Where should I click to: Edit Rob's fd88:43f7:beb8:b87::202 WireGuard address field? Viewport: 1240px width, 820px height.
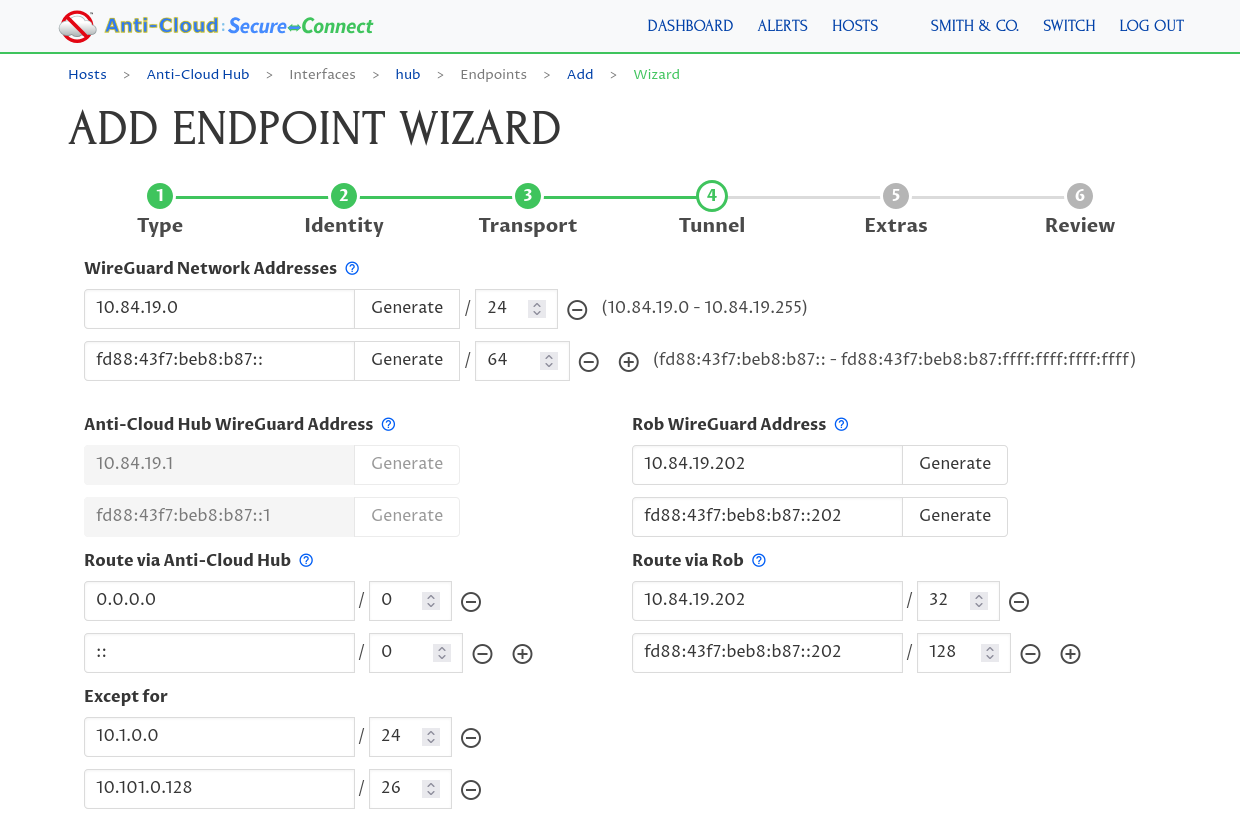click(x=768, y=516)
